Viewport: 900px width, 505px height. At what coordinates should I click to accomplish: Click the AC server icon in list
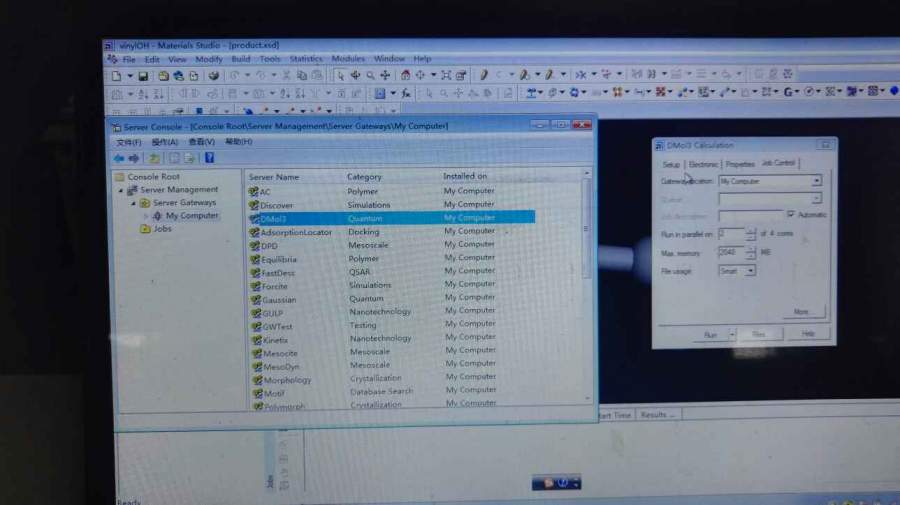[254, 191]
